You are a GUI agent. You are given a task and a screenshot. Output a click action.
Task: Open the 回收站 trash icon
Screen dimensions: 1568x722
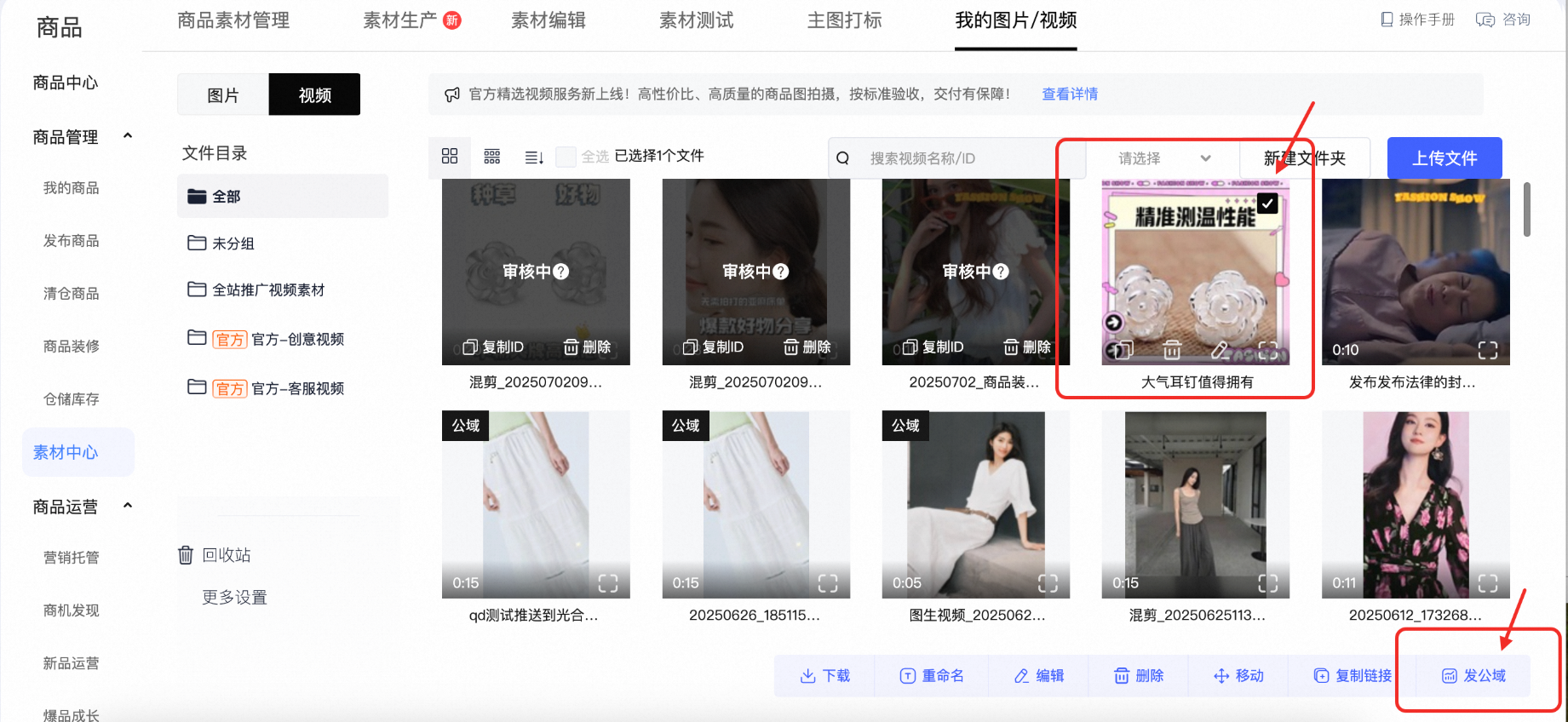[x=186, y=555]
